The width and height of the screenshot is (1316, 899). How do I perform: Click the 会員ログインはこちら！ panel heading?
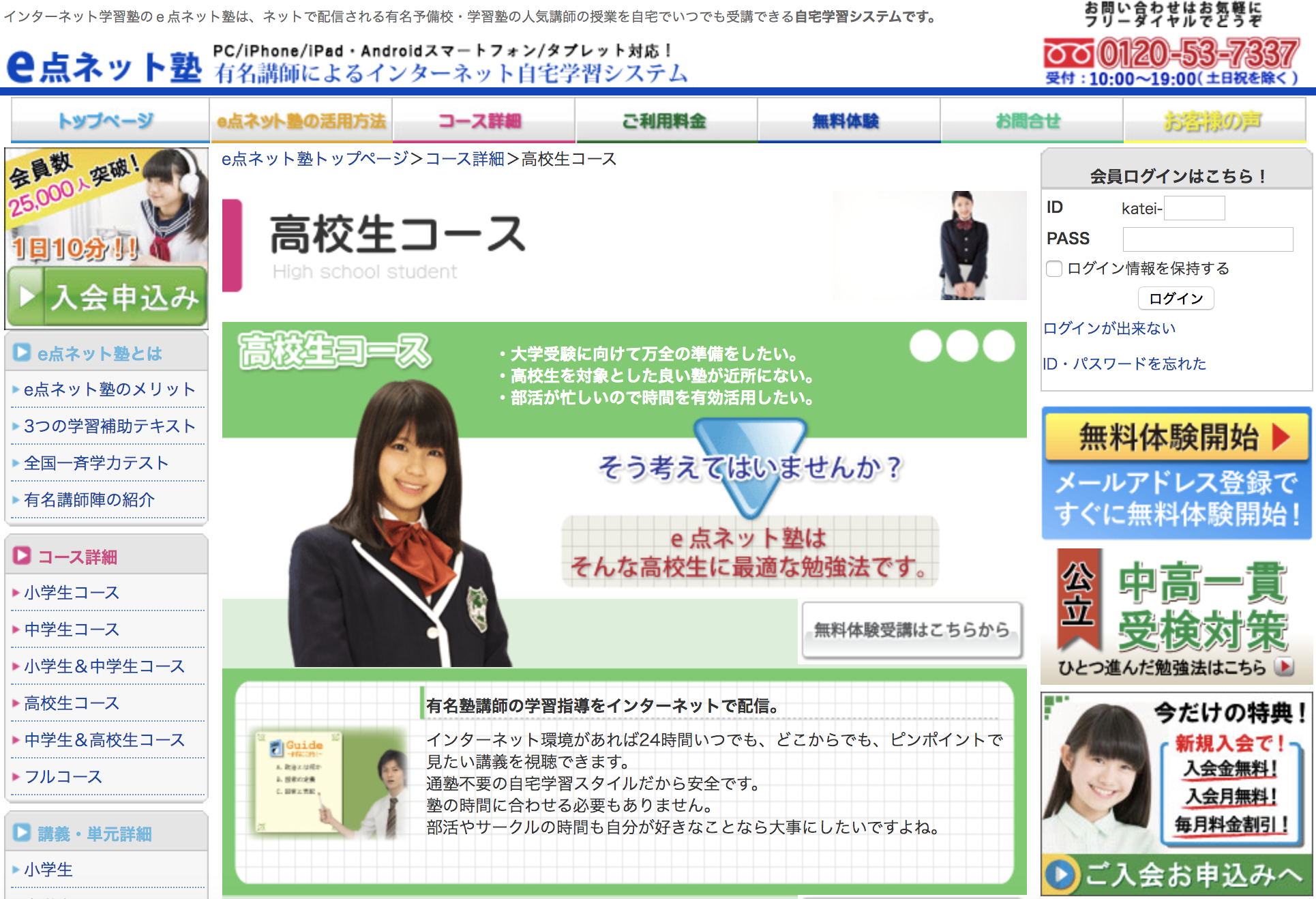tap(1177, 176)
